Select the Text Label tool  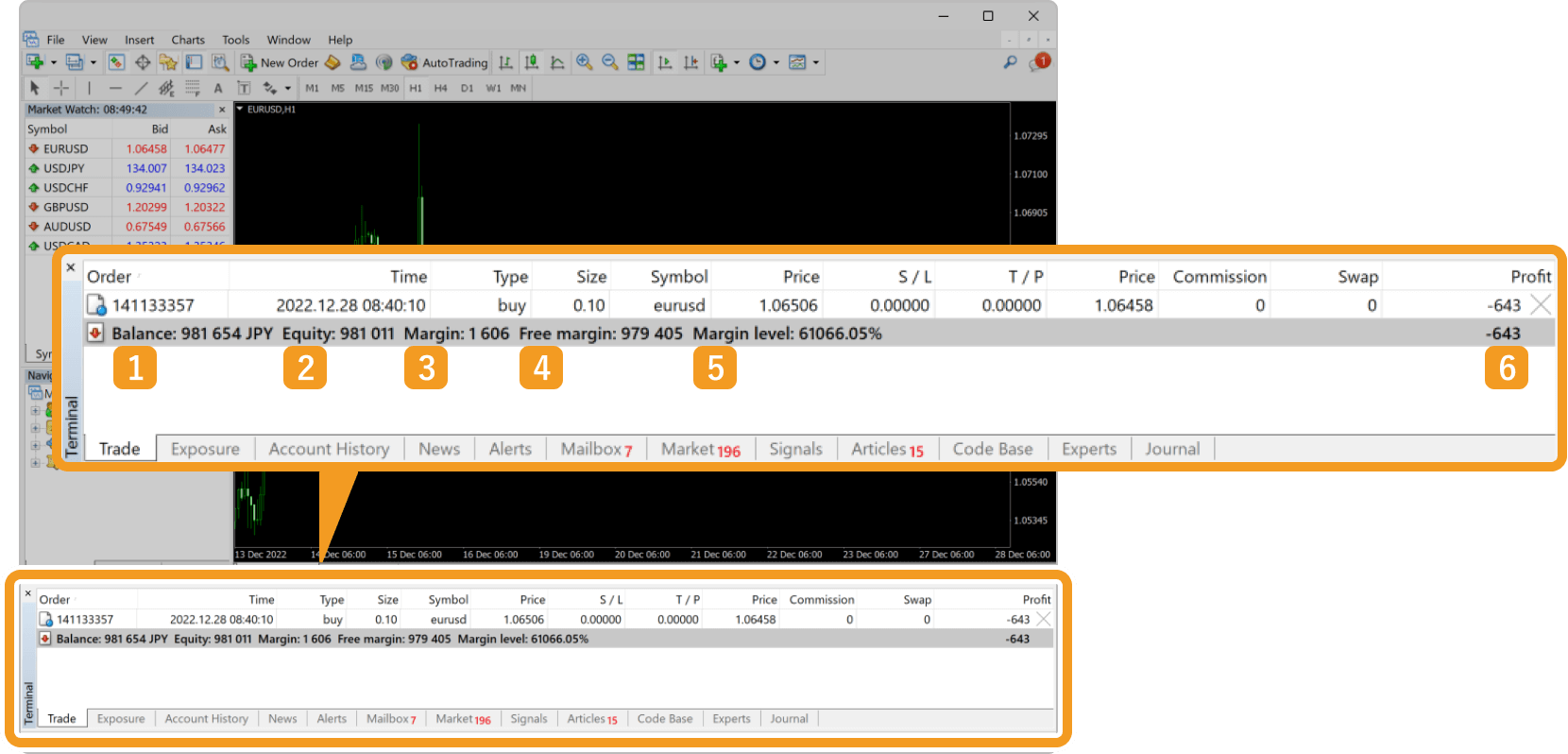tap(244, 88)
